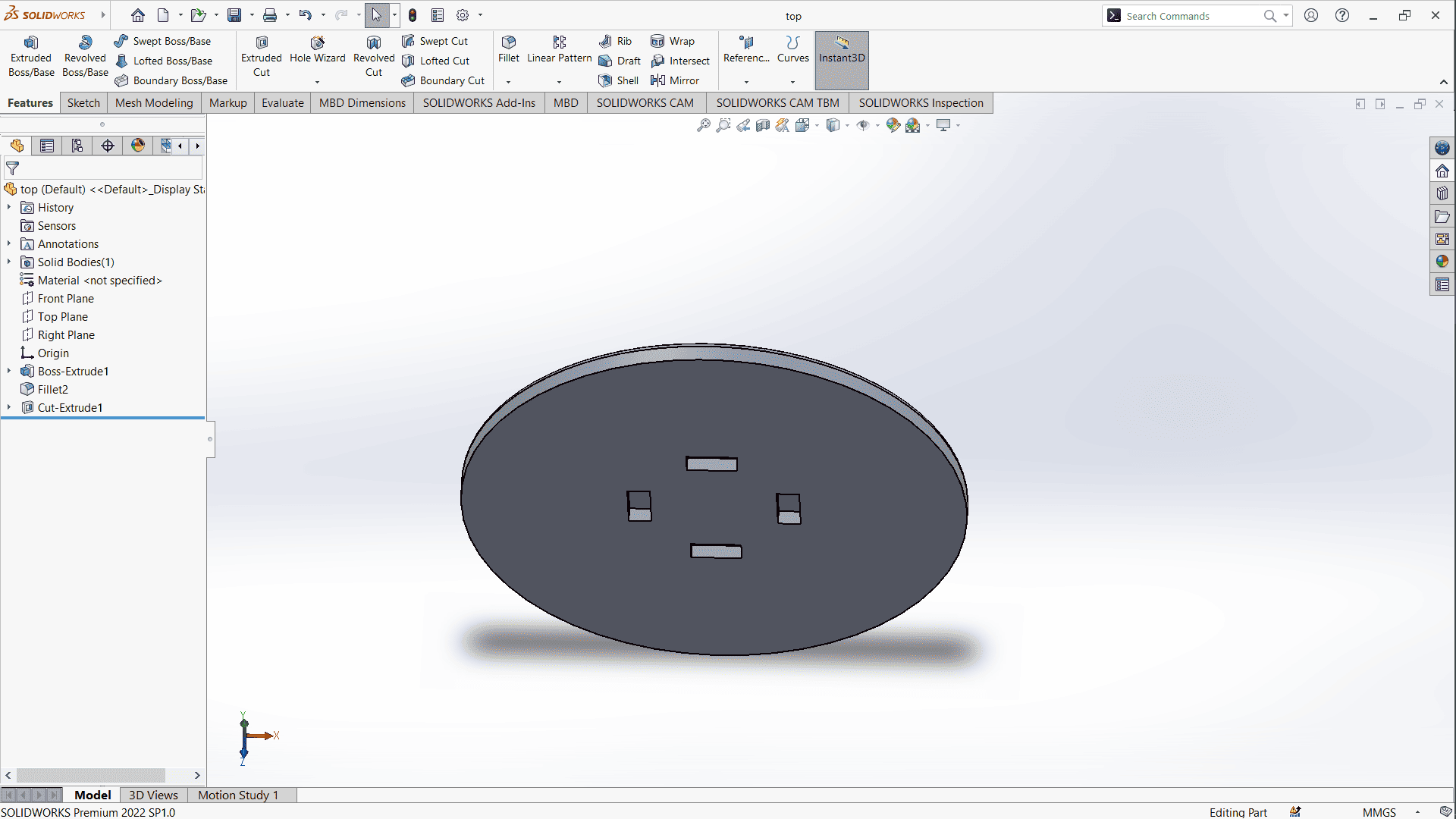Switch to the Sketch tab
The height and width of the screenshot is (819, 1456).
(83, 103)
